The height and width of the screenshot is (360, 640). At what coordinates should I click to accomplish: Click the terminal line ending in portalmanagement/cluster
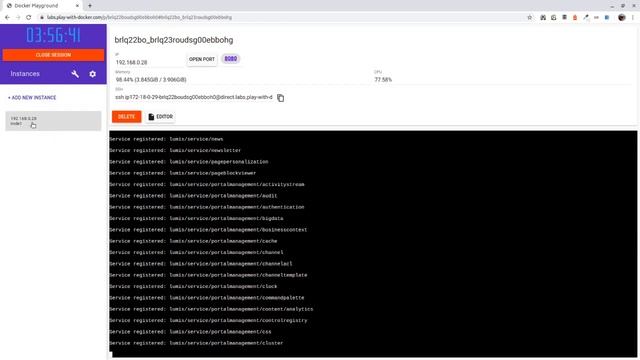196,343
